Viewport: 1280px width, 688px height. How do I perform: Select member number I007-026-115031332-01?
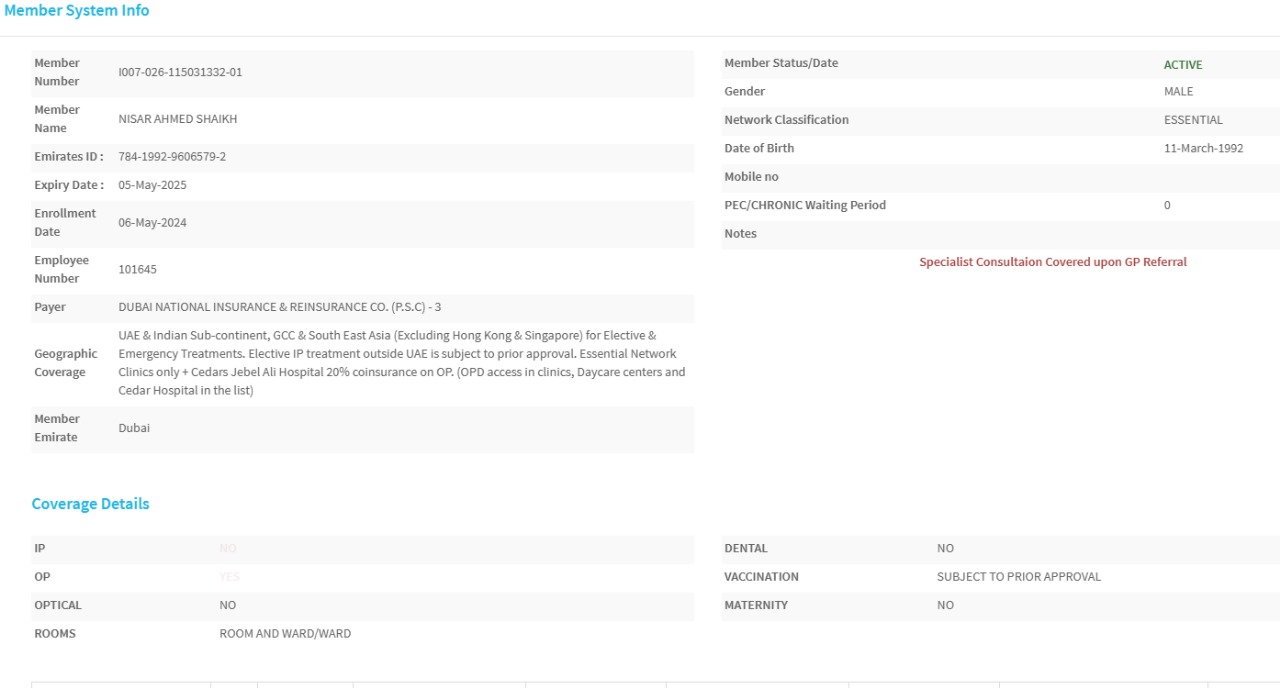(180, 72)
